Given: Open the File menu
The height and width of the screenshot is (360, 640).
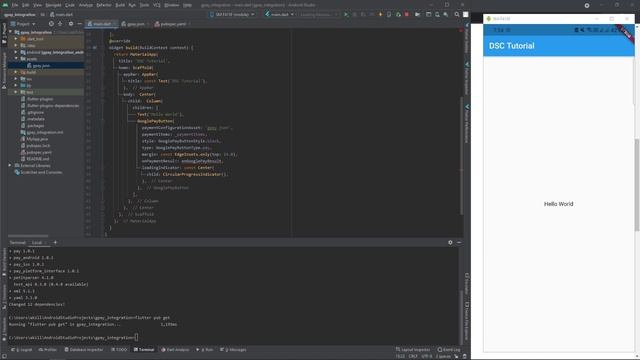Looking at the screenshot, I should coord(15,5).
